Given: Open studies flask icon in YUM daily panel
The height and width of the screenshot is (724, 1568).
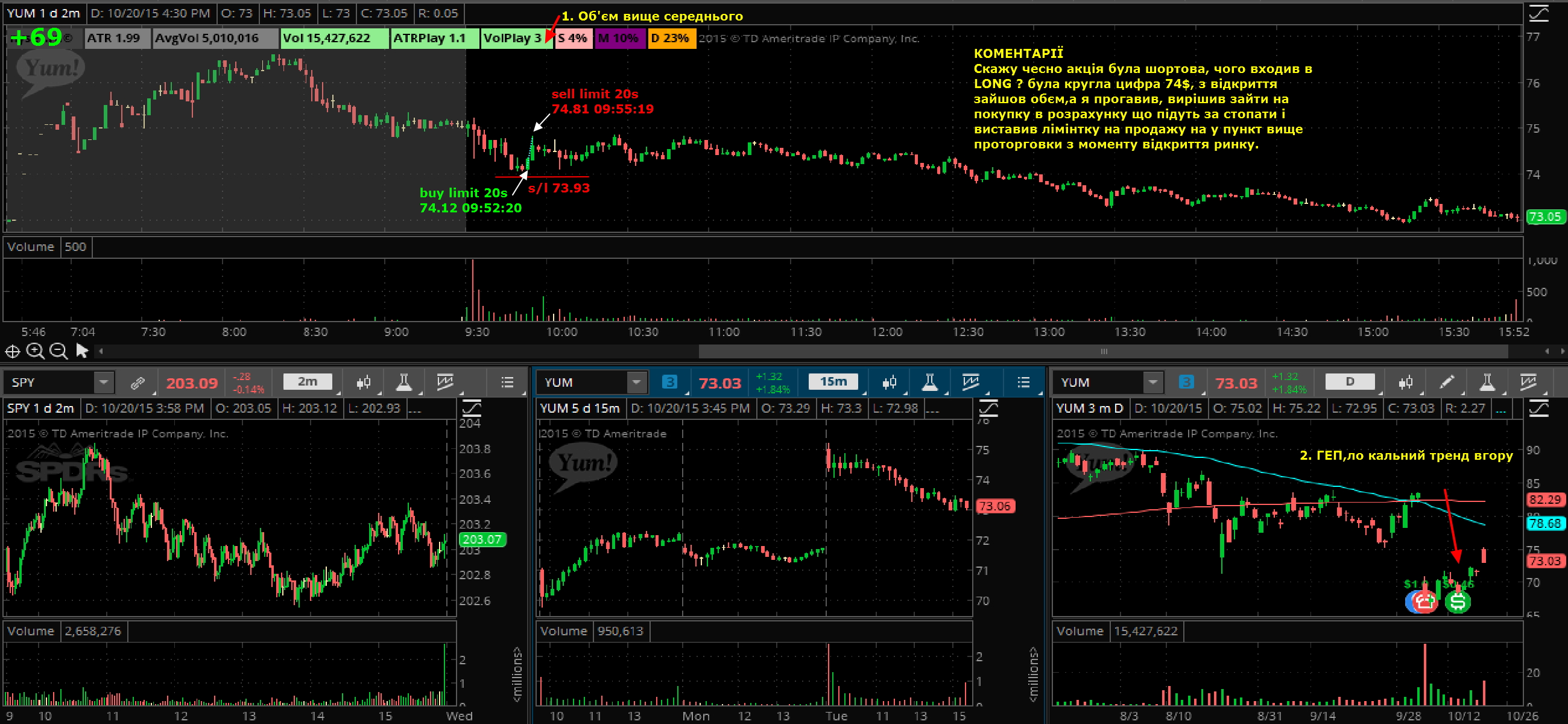Looking at the screenshot, I should click(x=1487, y=383).
